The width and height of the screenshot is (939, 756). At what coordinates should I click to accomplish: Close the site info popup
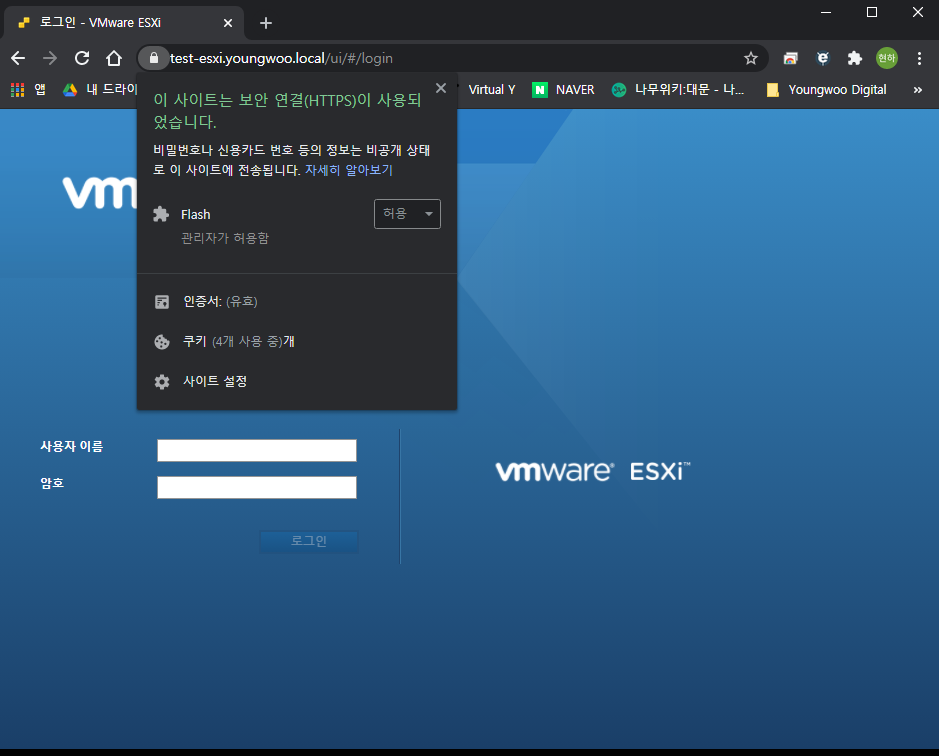pos(441,88)
